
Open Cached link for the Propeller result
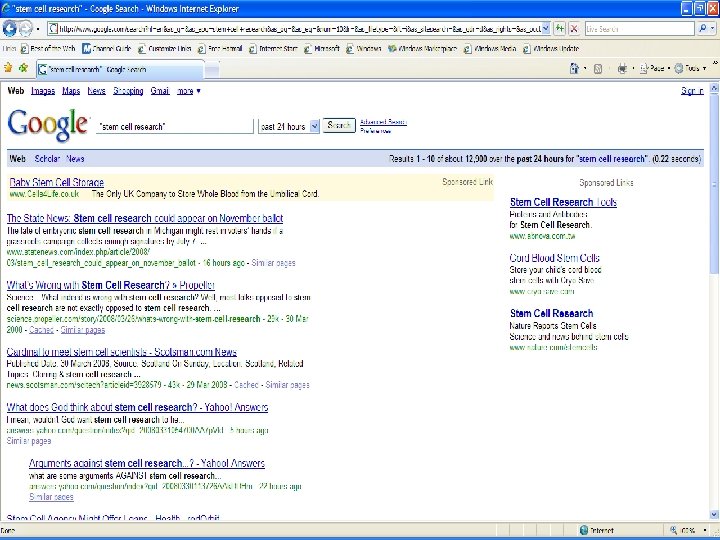(x=41, y=330)
